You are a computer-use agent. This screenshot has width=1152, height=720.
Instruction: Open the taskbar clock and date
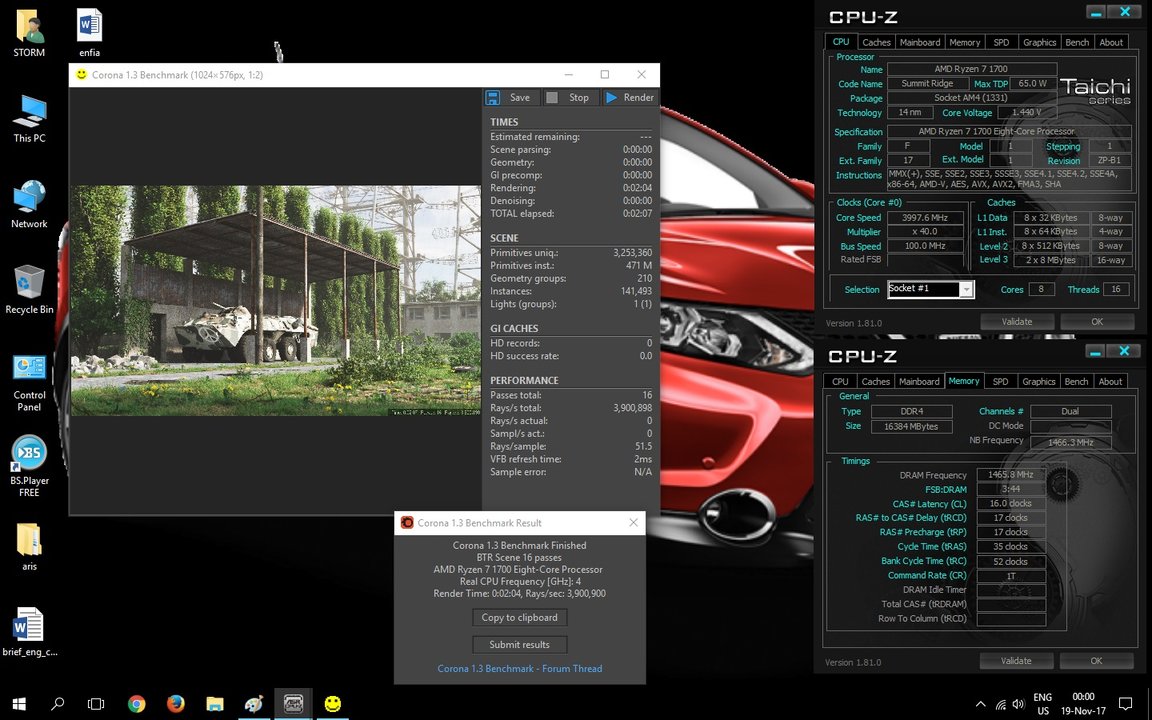(x=1083, y=704)
